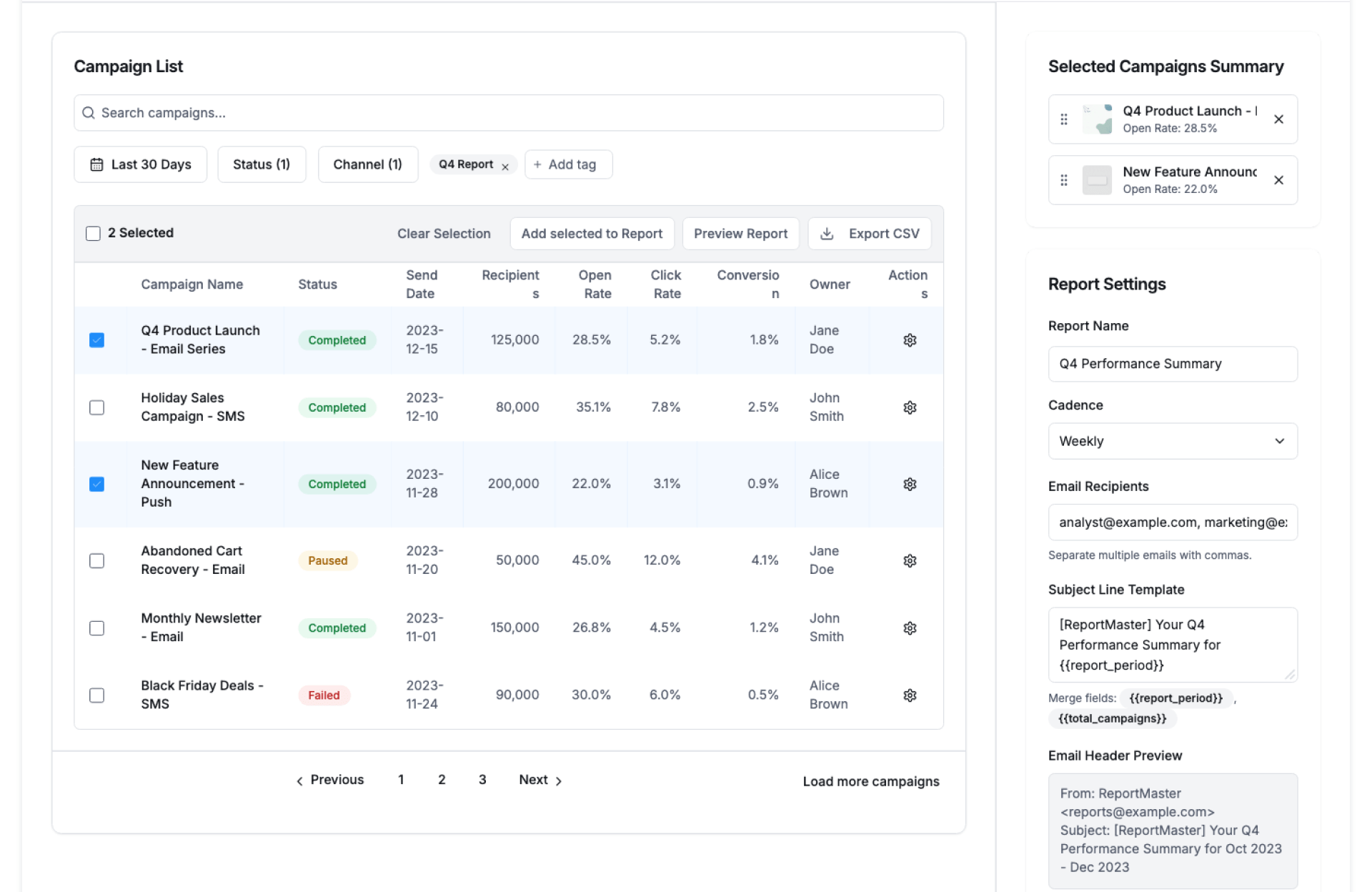Screen dimensions: 1372x892
Task: Open actions gear for Holiday Sales Campaign
Action: pyautogui.click(x=909, y=407)
